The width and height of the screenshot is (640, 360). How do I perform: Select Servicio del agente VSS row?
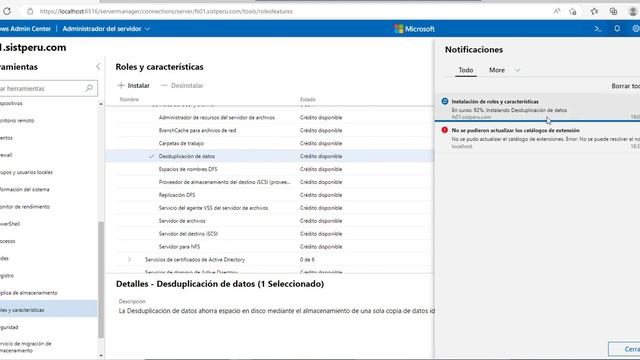269,208
